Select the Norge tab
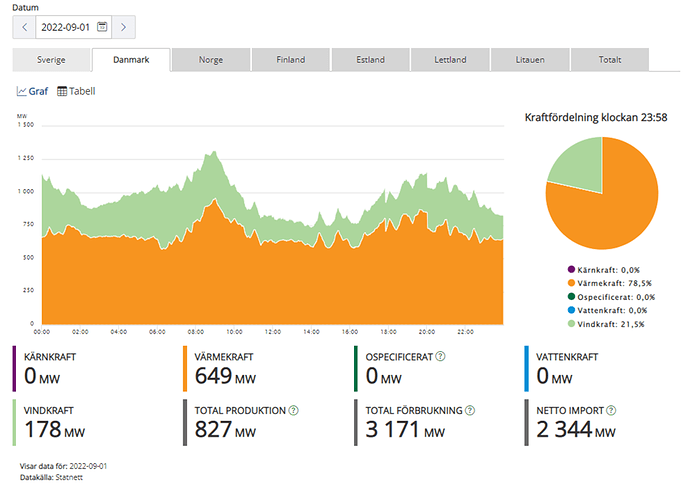Viewport: 690px width, 489px height. (210, 60)
